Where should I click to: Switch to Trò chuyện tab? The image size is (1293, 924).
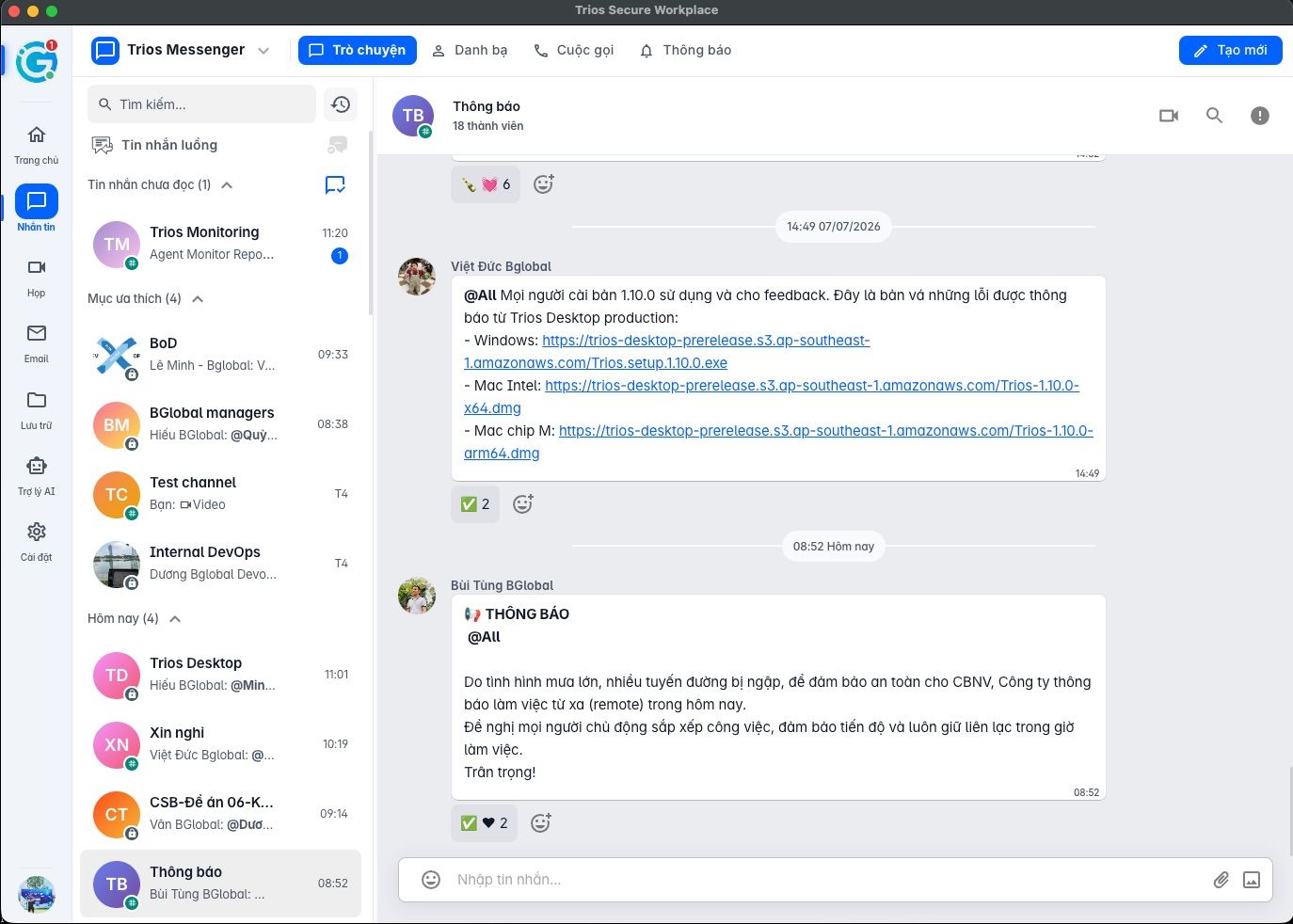[358, 51]
